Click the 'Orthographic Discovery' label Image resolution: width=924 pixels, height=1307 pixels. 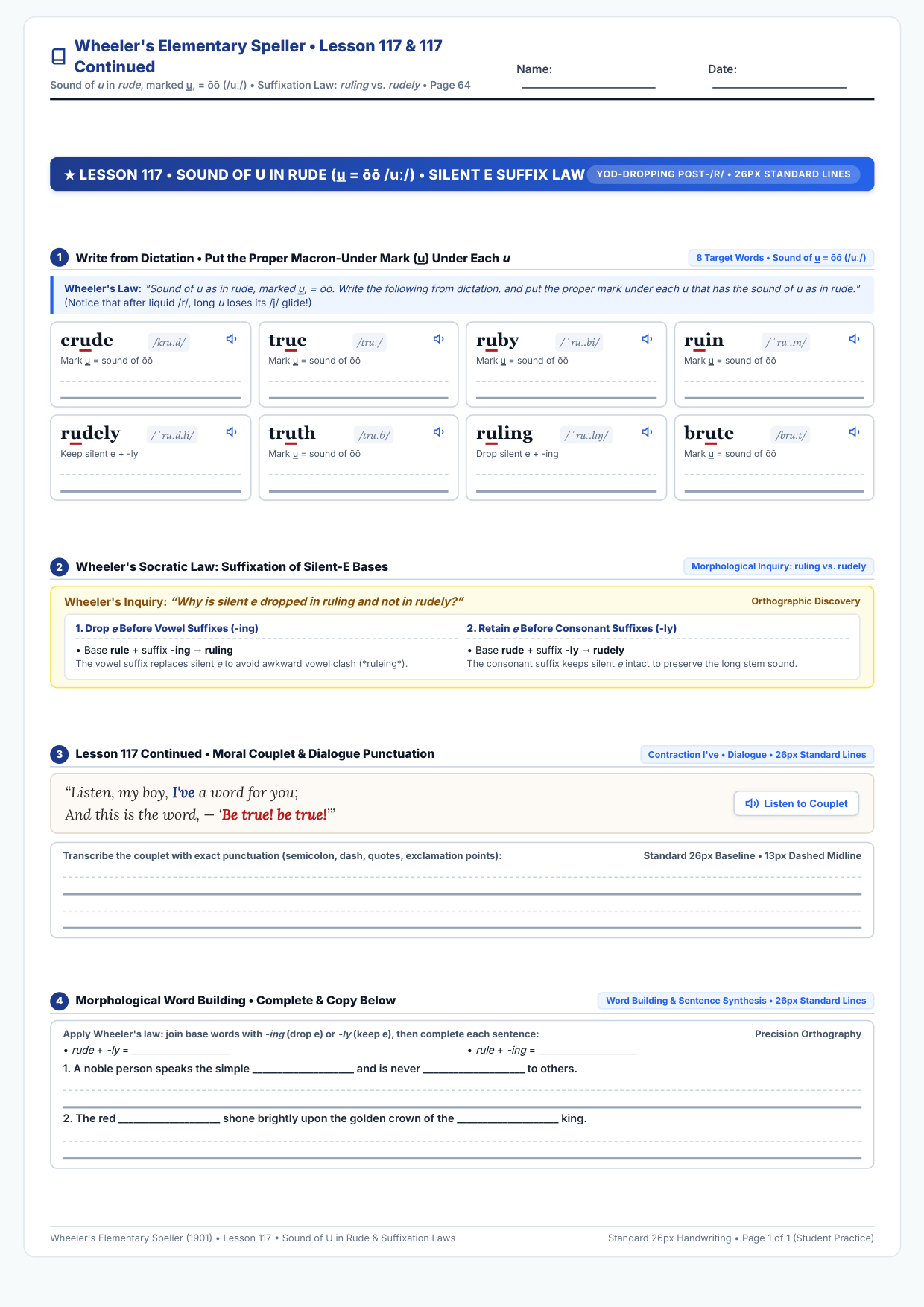pos(806,601)
